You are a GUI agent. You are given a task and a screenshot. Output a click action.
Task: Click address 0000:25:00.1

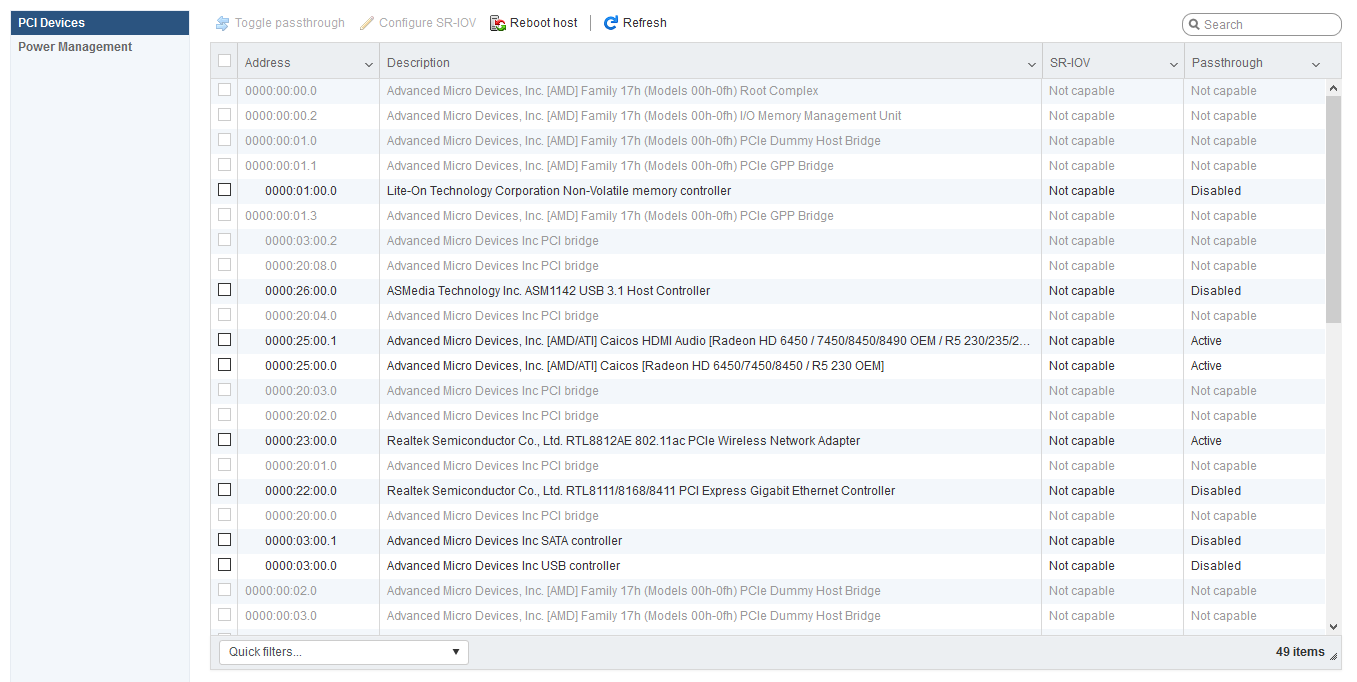click(301, 341)
